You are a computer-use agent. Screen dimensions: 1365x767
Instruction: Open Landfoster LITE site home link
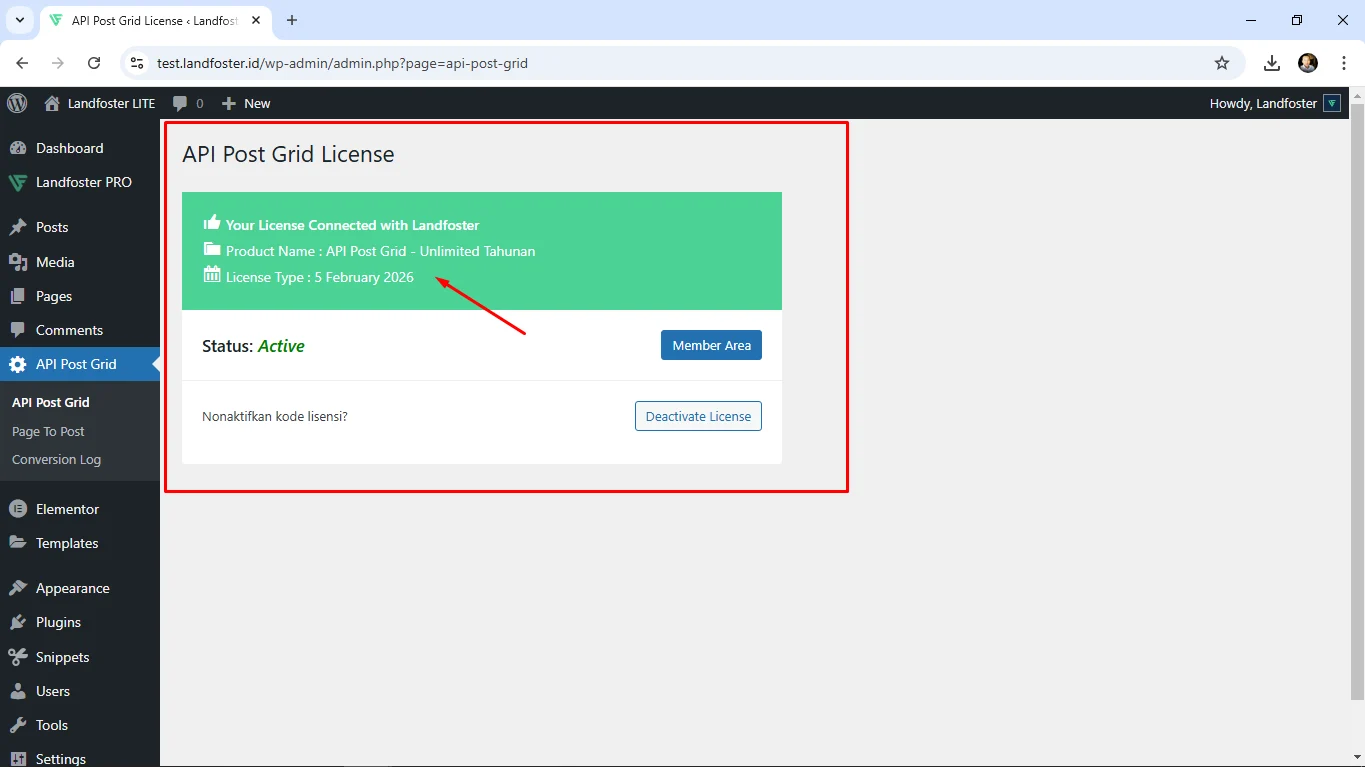[100, 103]
